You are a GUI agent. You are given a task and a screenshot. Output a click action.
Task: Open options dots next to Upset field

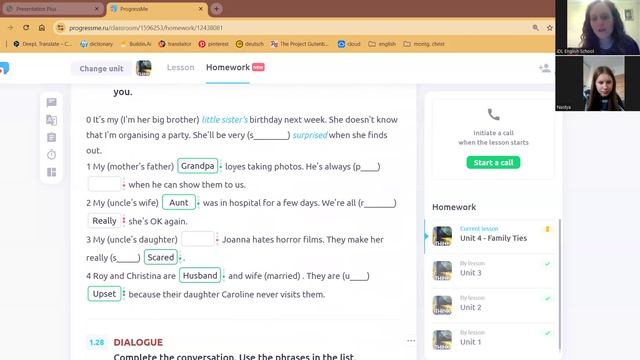point(124,294)
